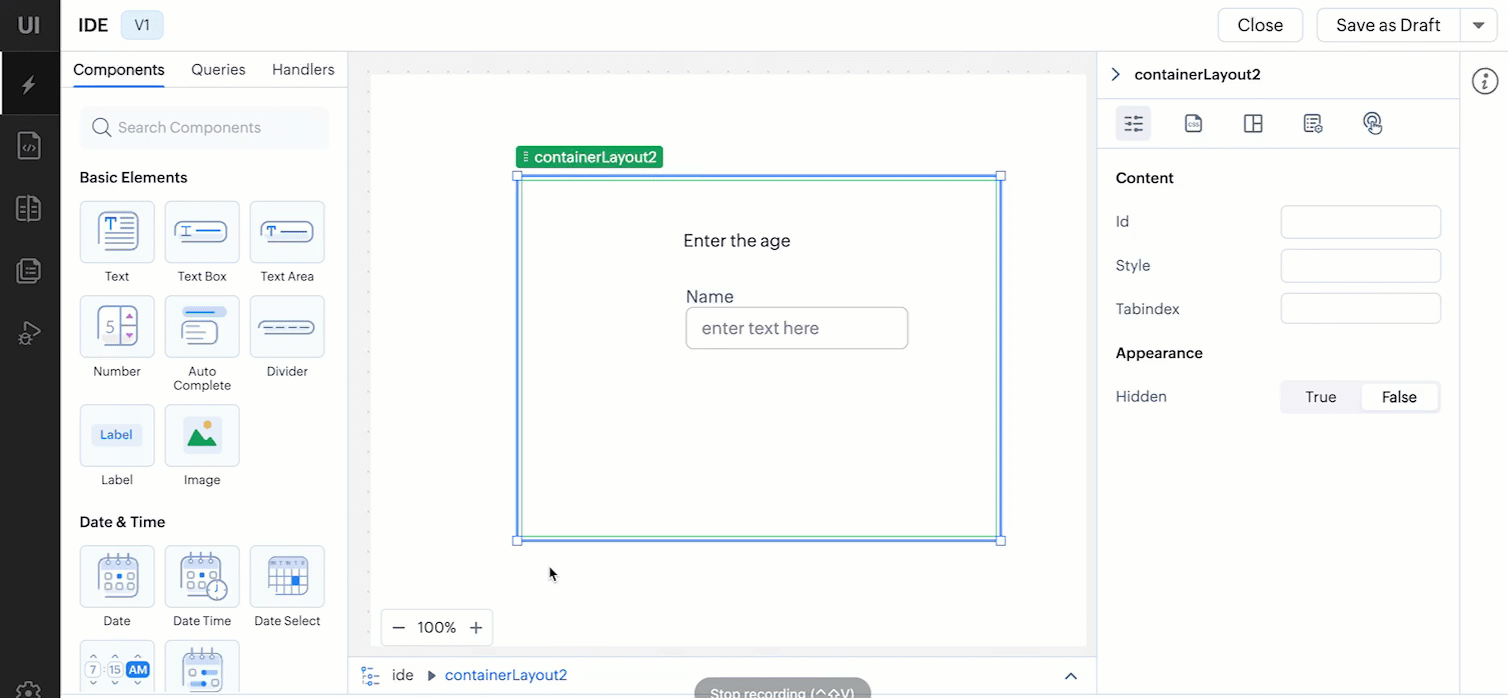Open the CSS properties tab icon
Screen dimensions: 1508x698
click(1193, 124)
